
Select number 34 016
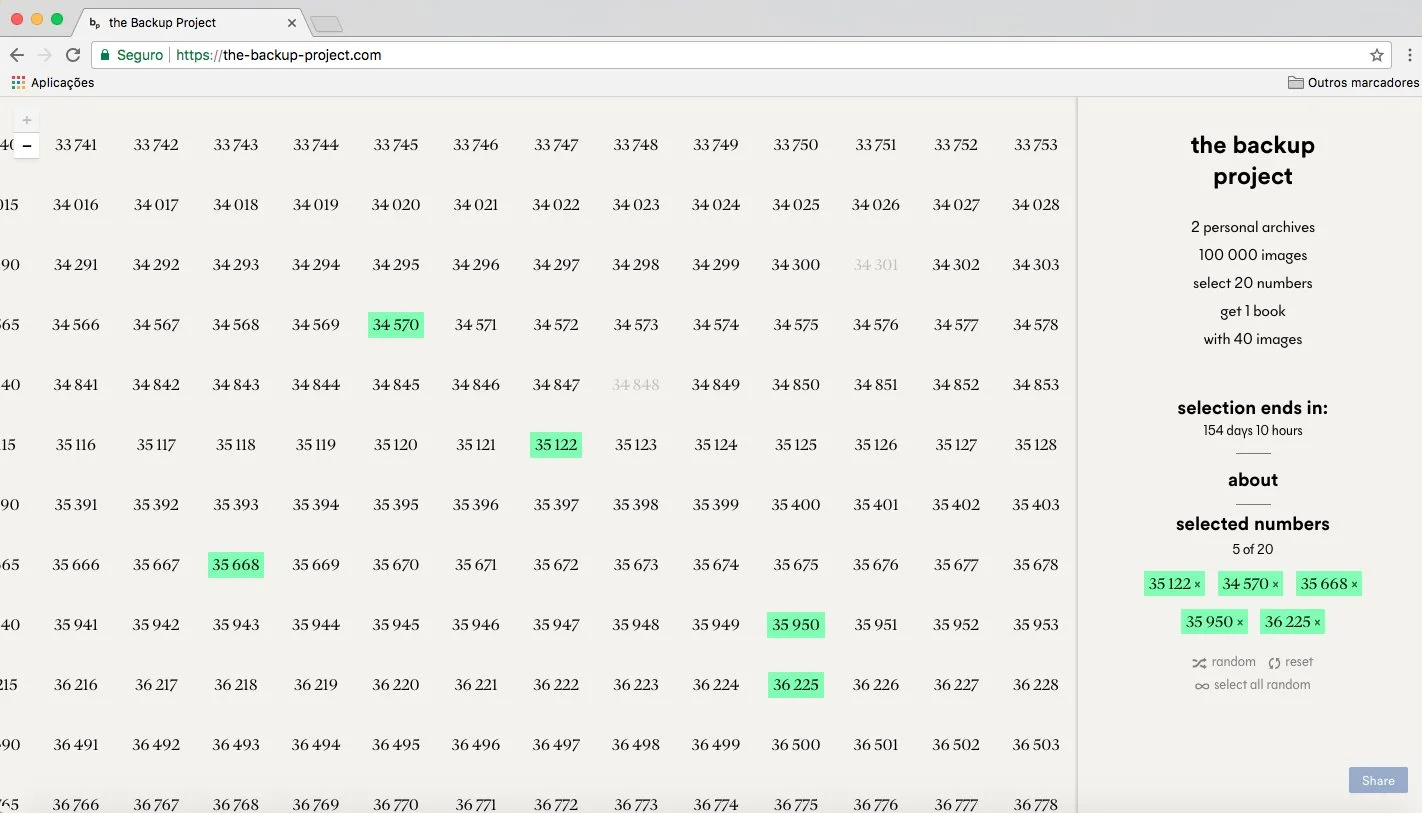76,205
